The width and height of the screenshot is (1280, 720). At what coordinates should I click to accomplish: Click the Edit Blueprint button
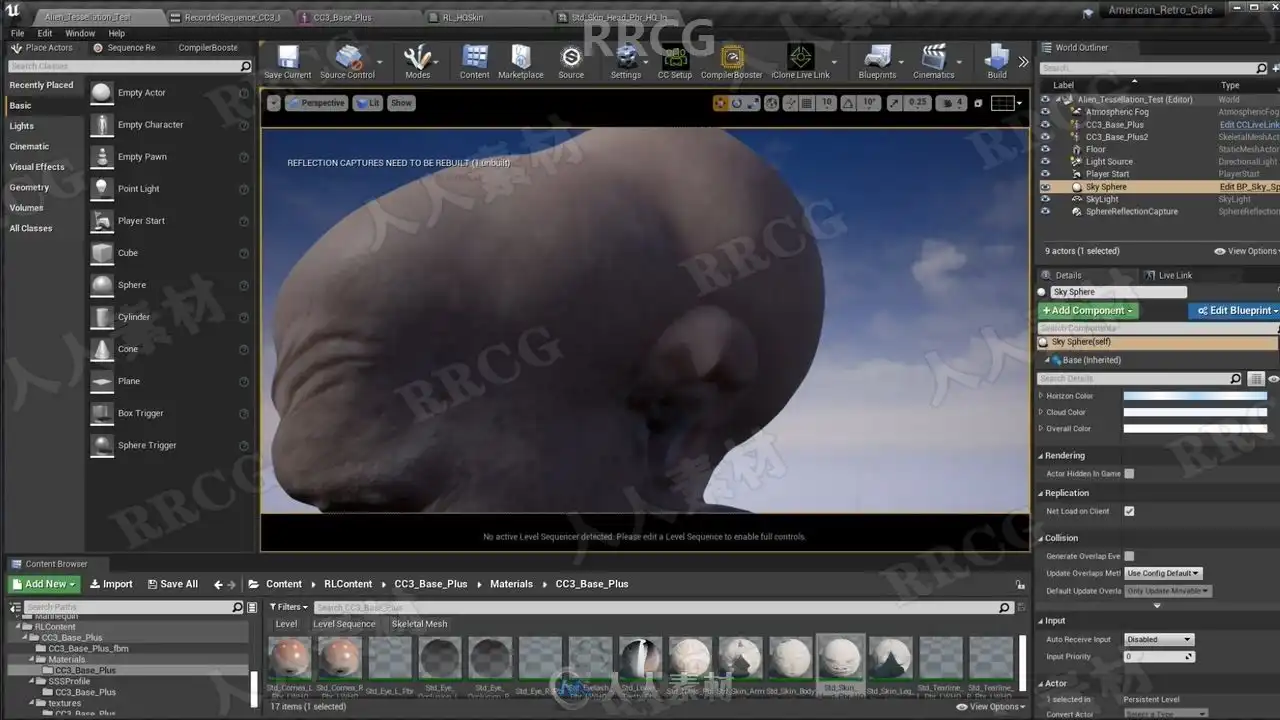tap(1237, 311)
